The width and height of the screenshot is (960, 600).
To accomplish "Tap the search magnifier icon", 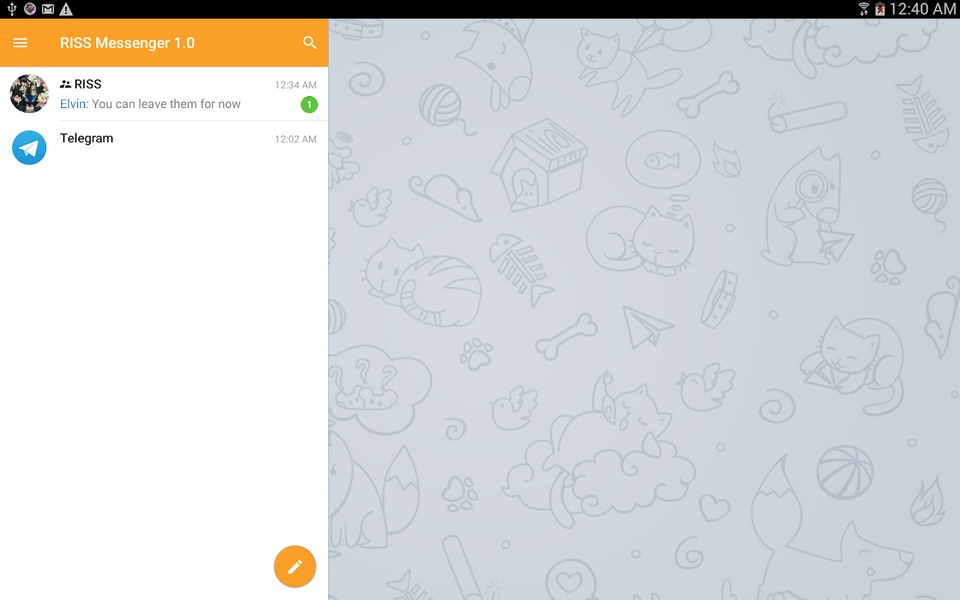I will [x=310, y=42].
